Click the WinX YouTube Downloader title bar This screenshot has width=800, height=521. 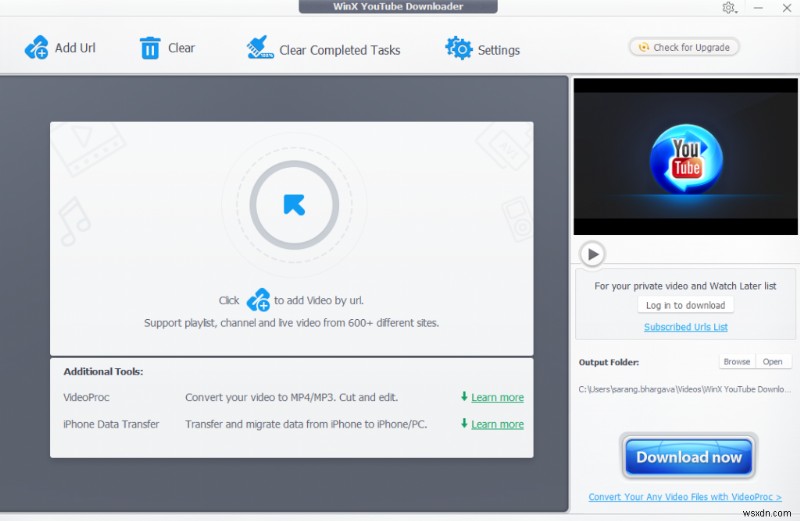point(398,7)
